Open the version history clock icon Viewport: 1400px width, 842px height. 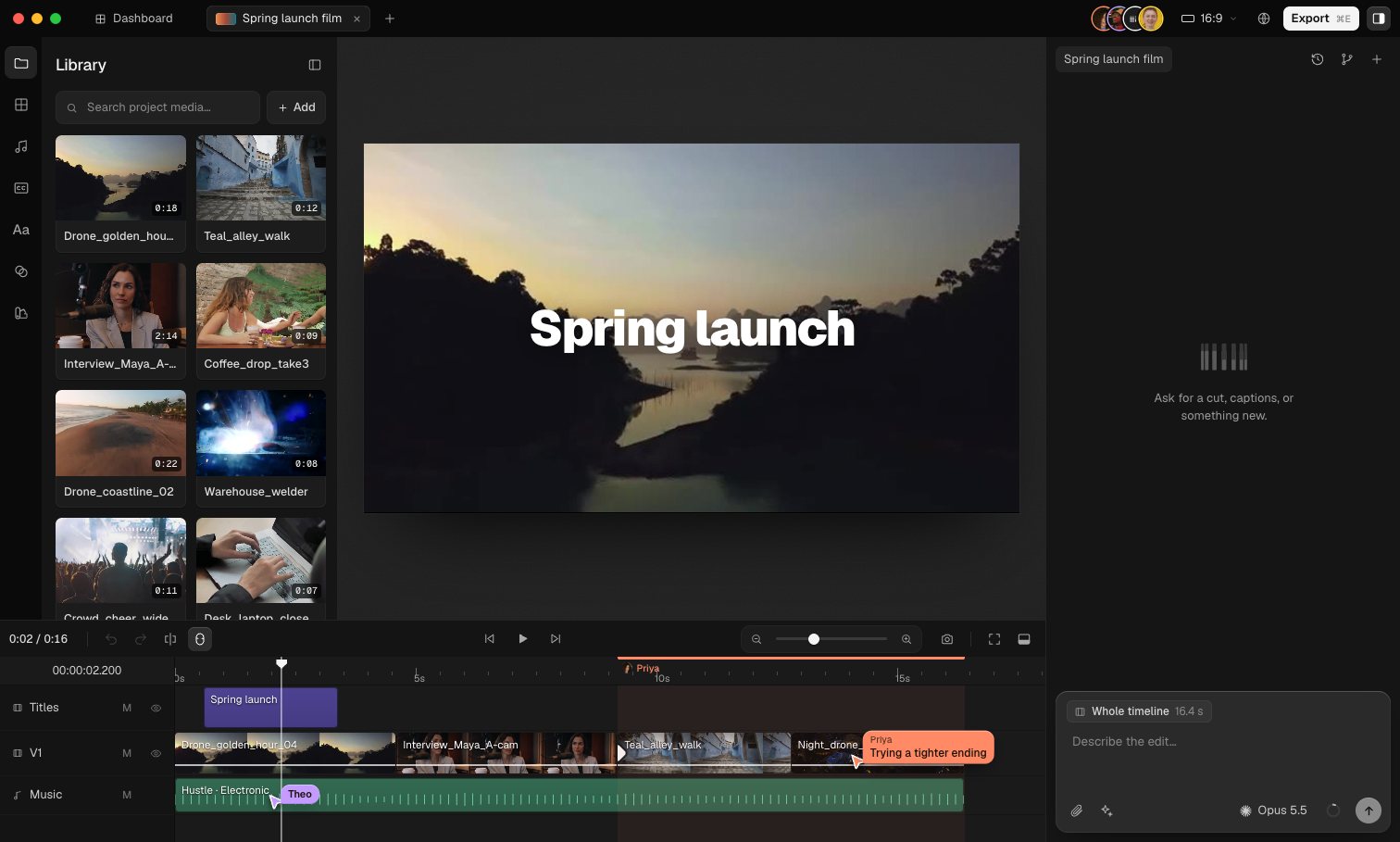[1318, 59]
